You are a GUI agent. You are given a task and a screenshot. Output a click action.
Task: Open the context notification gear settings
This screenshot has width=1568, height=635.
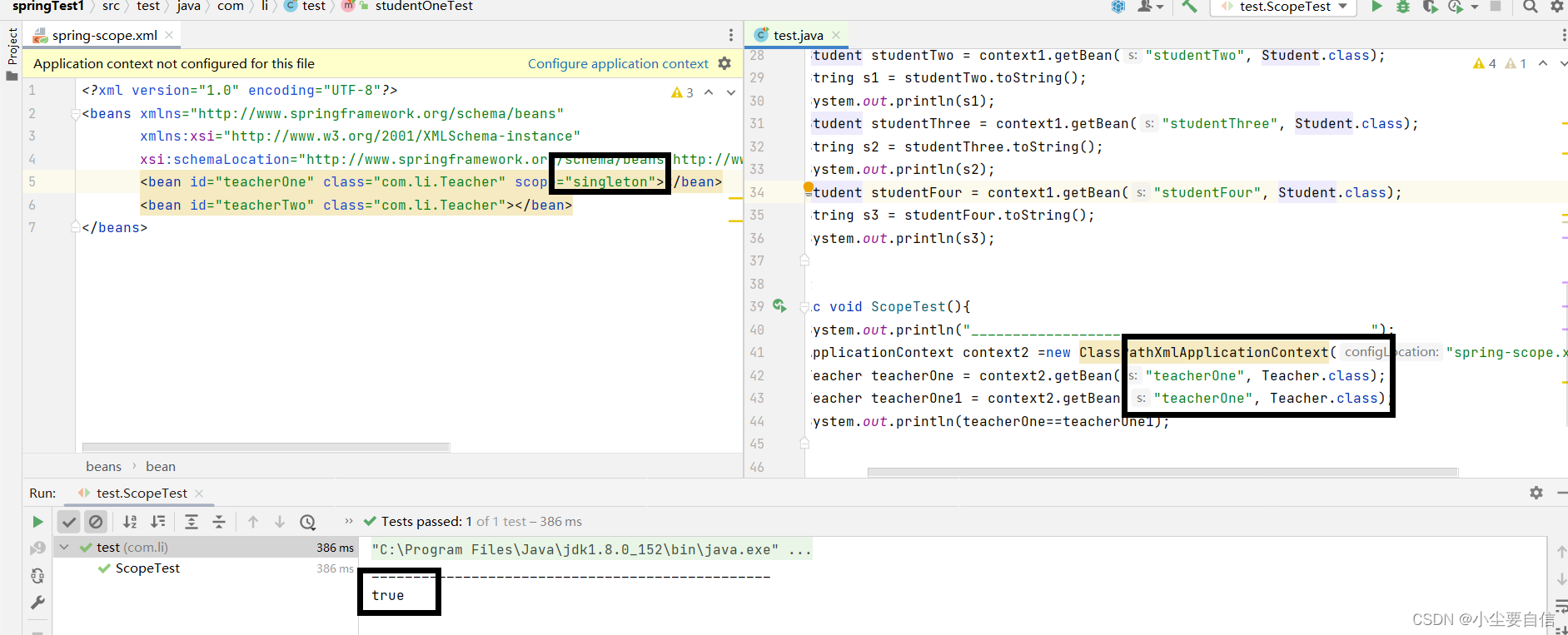724,63
